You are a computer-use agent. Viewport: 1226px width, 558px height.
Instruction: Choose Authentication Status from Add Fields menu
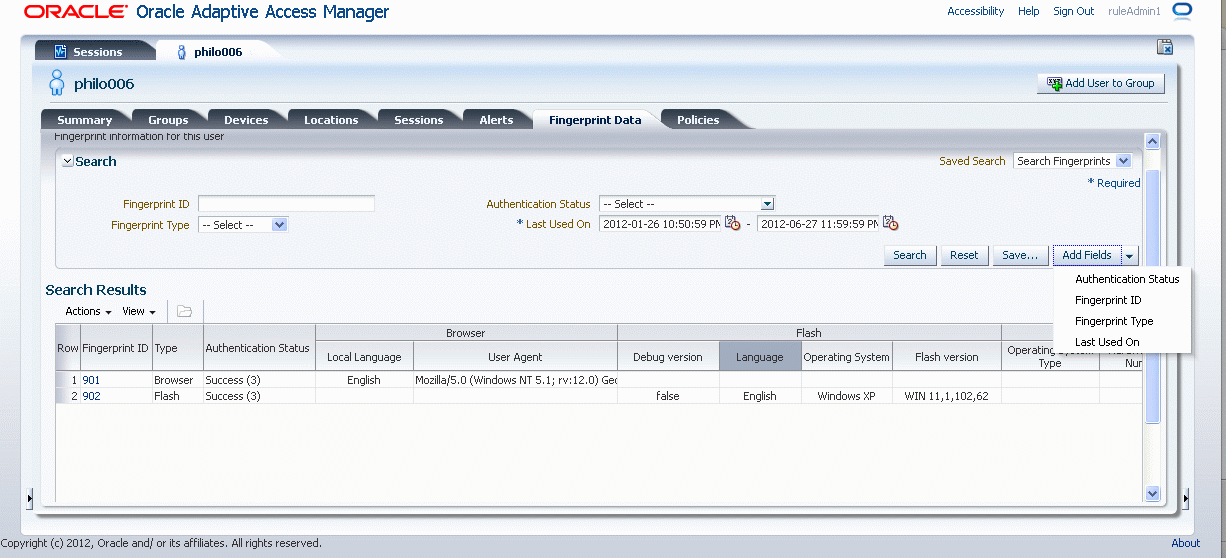pos(1127,279)
